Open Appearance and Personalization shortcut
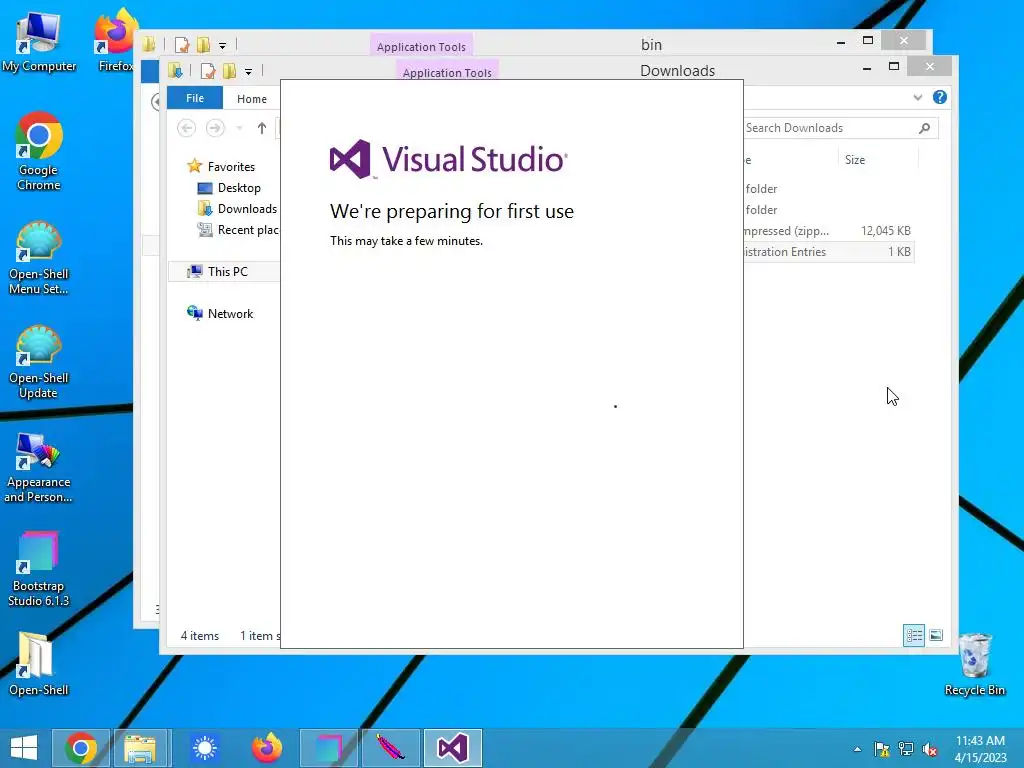 tap(39, 467)
